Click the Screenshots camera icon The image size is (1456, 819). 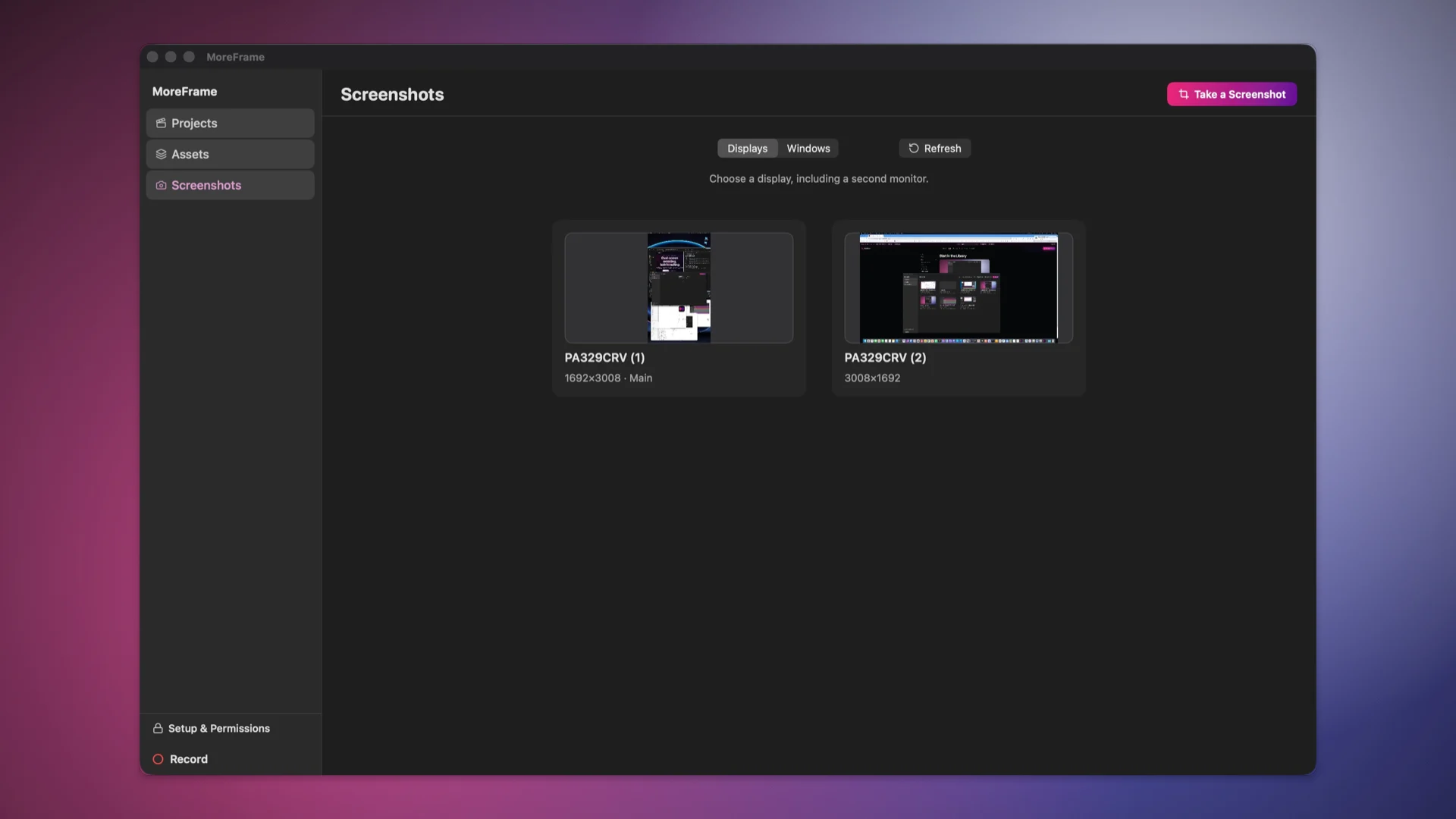click(x=161, y=185)
